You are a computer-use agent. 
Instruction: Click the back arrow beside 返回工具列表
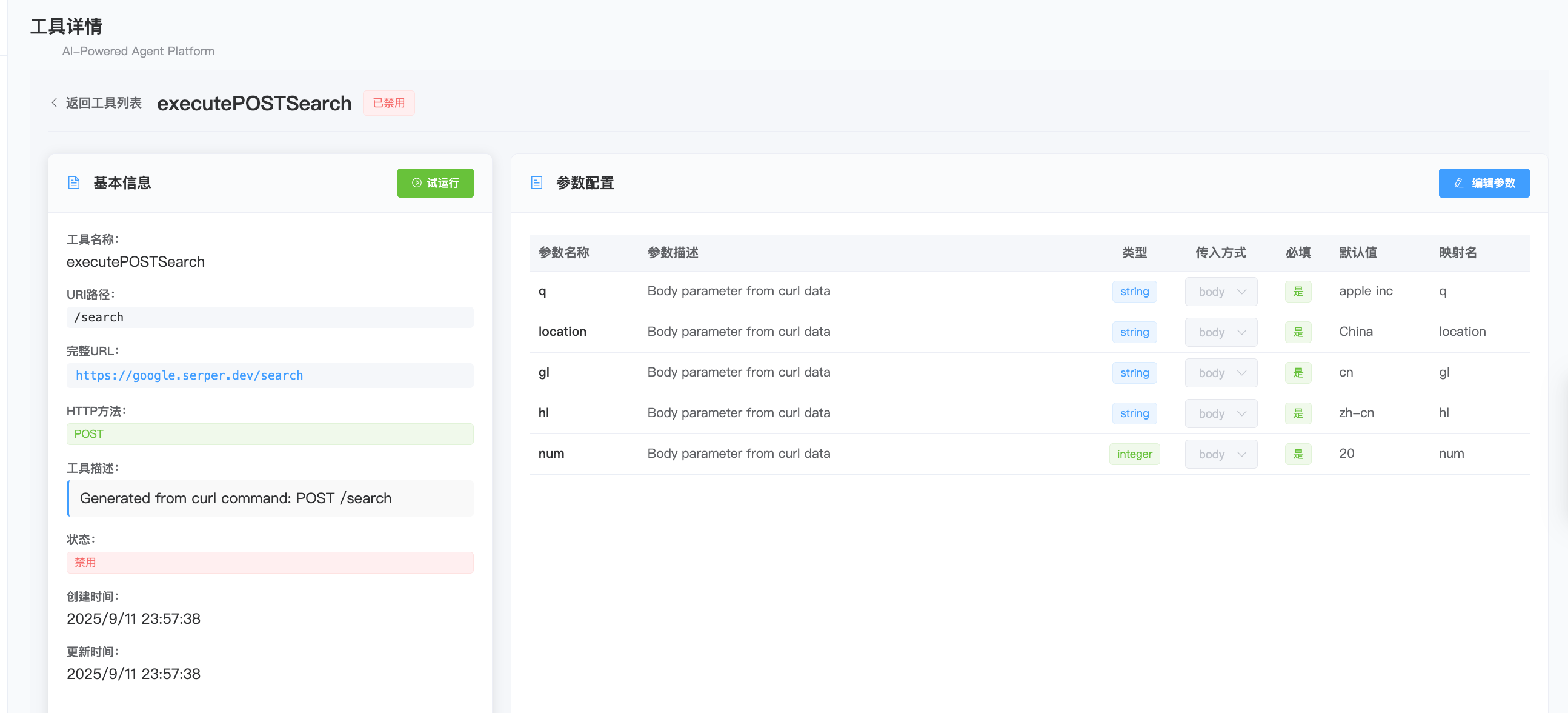tap(54, 103)
